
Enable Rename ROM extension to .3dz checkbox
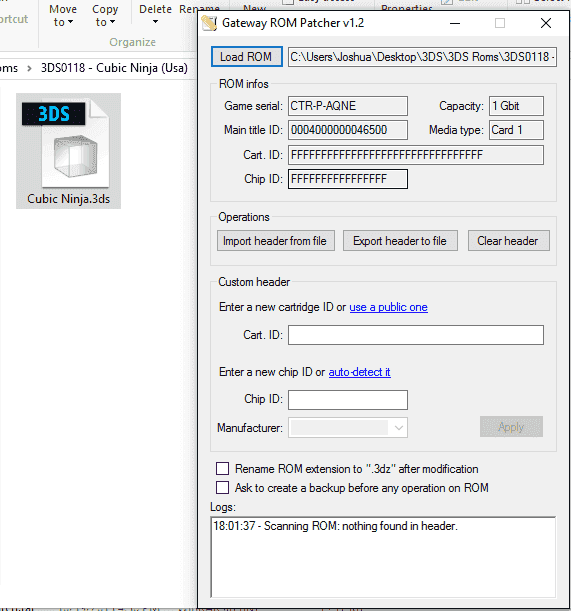click(223, 468)
